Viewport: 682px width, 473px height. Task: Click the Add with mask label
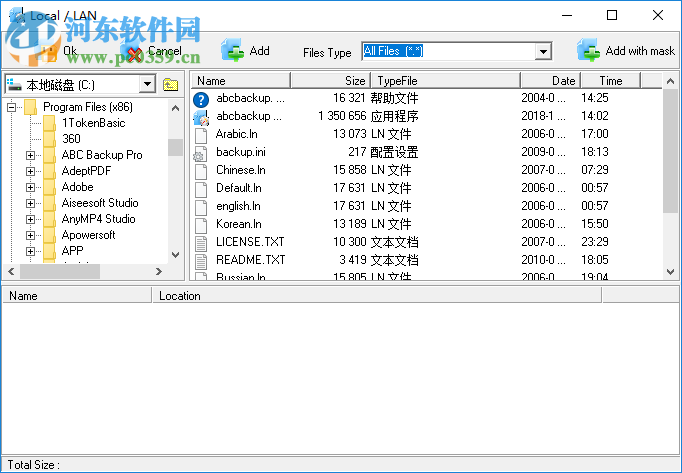640,51
